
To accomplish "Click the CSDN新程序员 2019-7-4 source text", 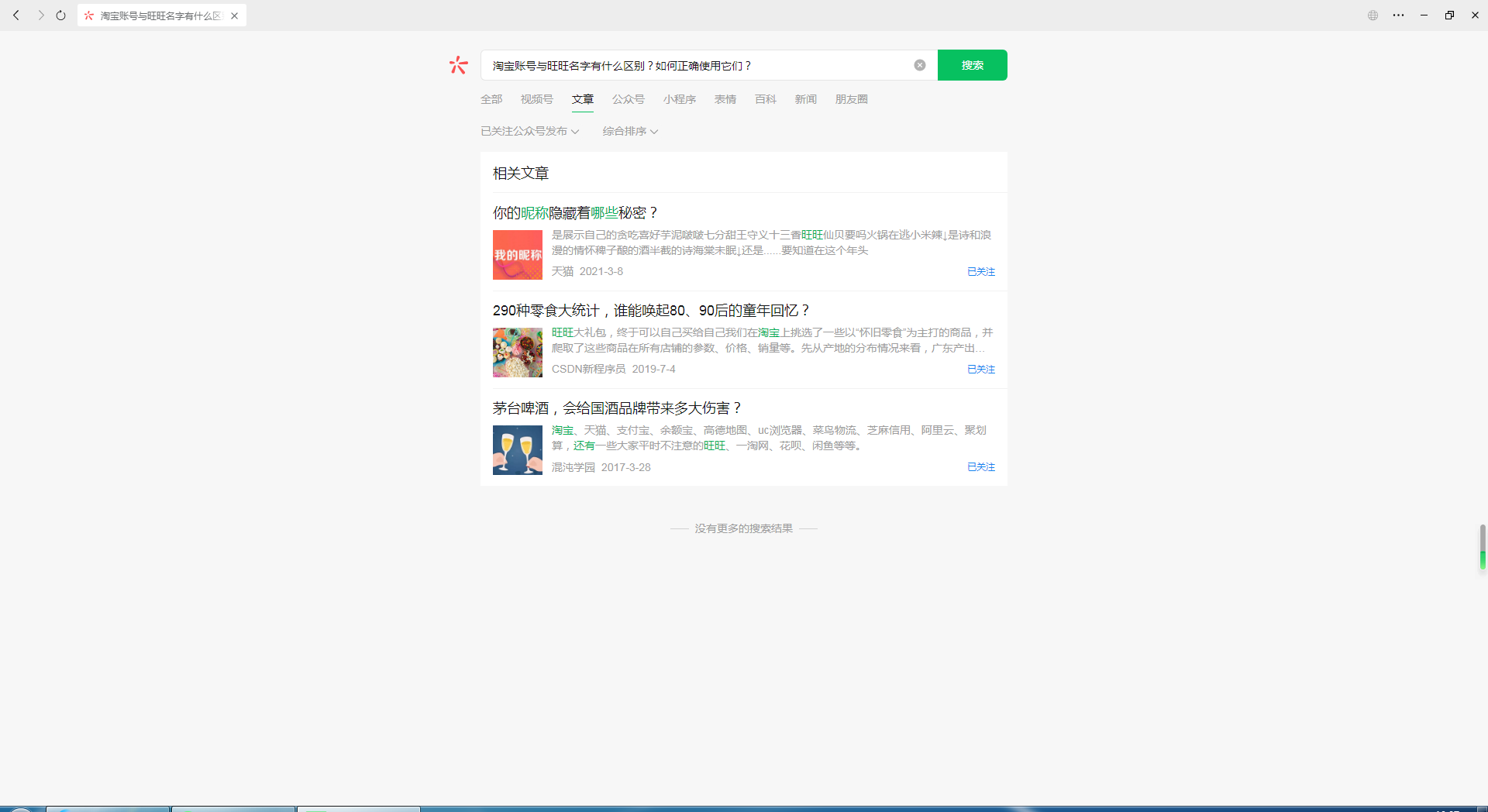I will [x=614, y=369].
